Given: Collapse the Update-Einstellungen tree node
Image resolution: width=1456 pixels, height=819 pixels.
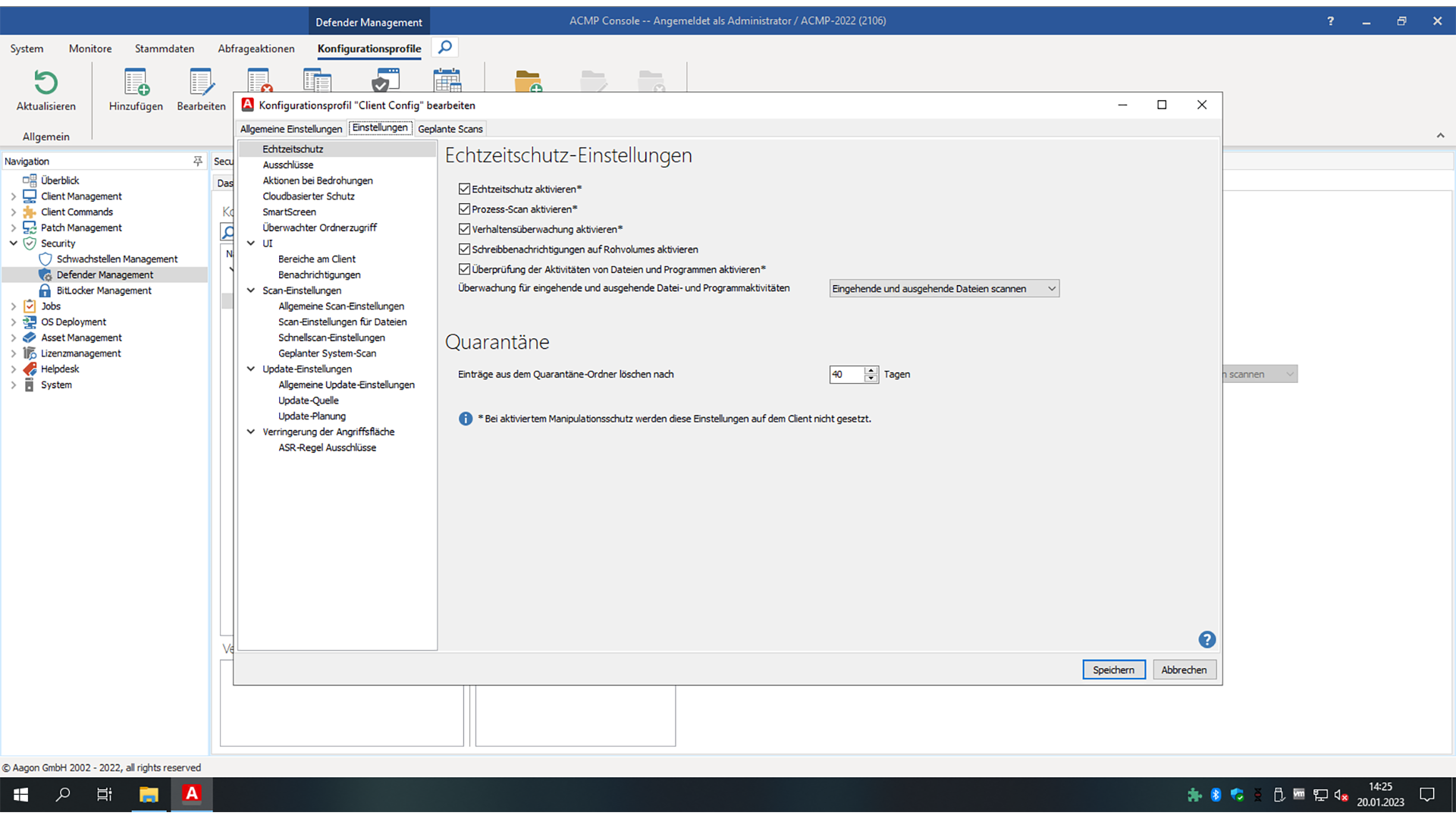Looking at the screenshot, I should tap(251, 369).
